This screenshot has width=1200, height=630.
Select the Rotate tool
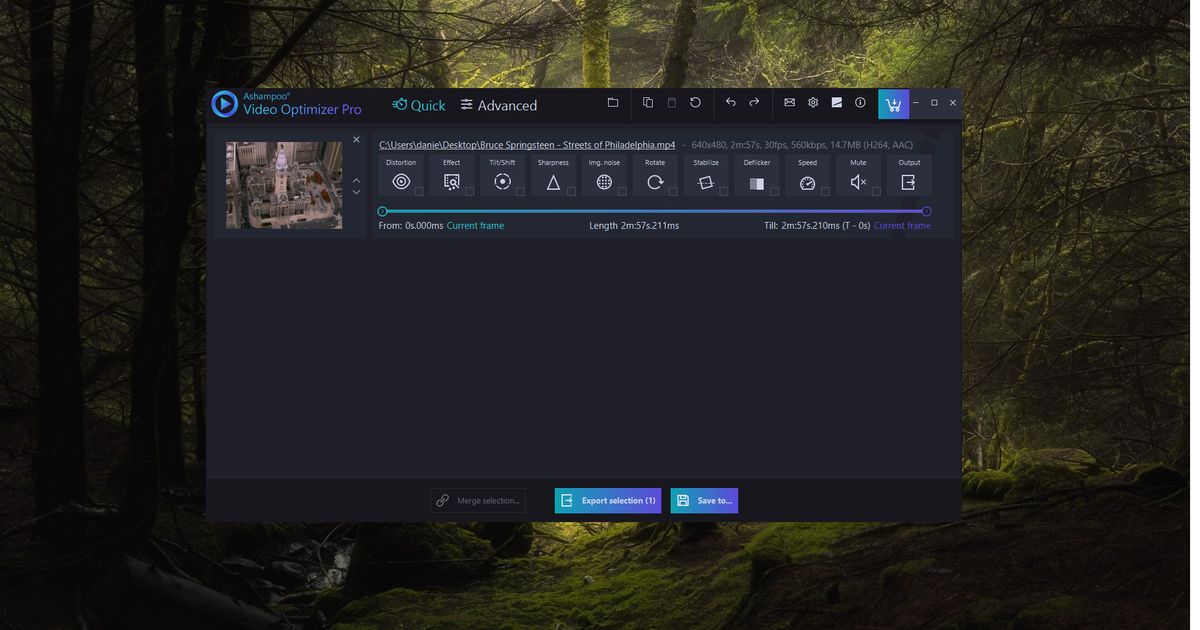(x=655, y=181)
